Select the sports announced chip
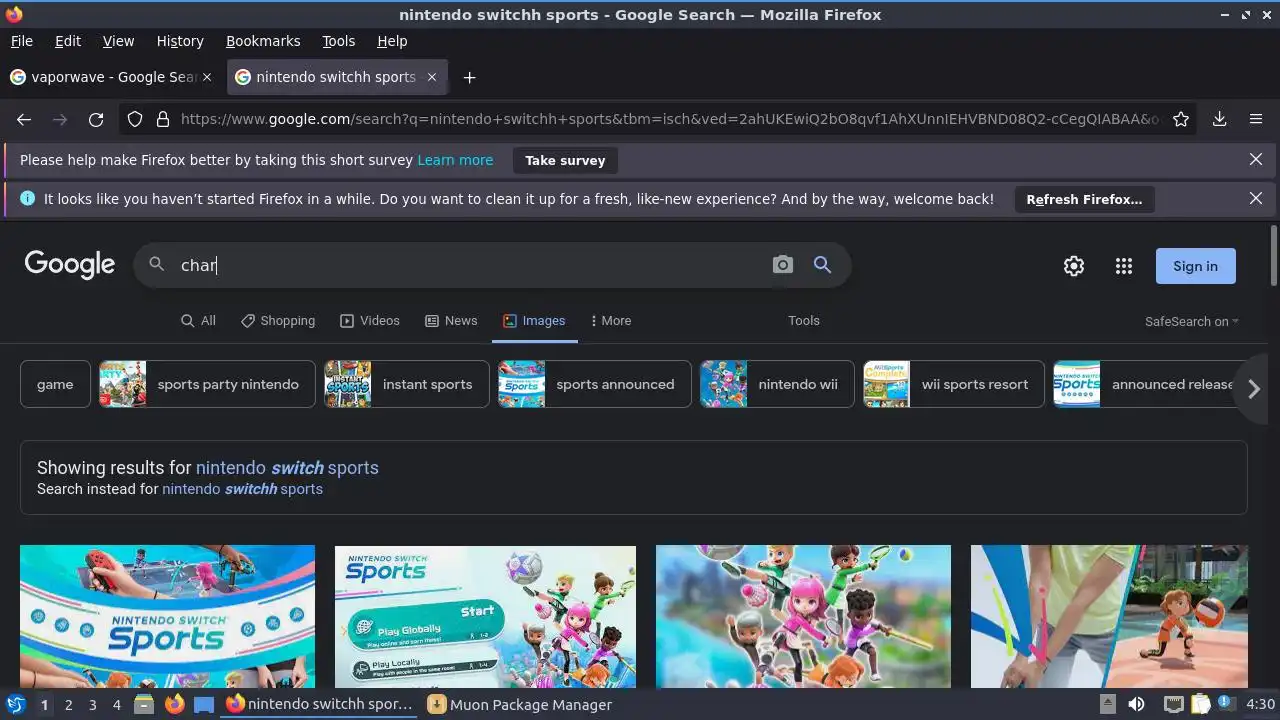 click(595, 384)
